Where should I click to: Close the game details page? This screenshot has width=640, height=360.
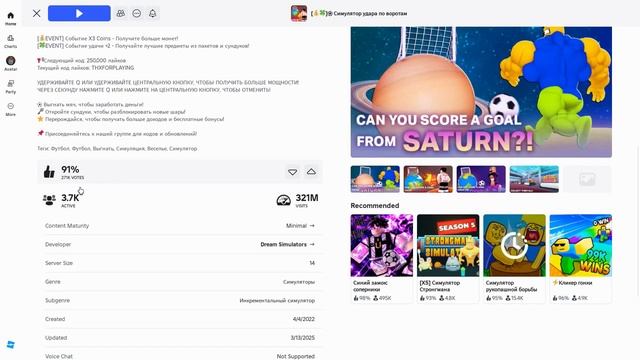pos(37,13)
